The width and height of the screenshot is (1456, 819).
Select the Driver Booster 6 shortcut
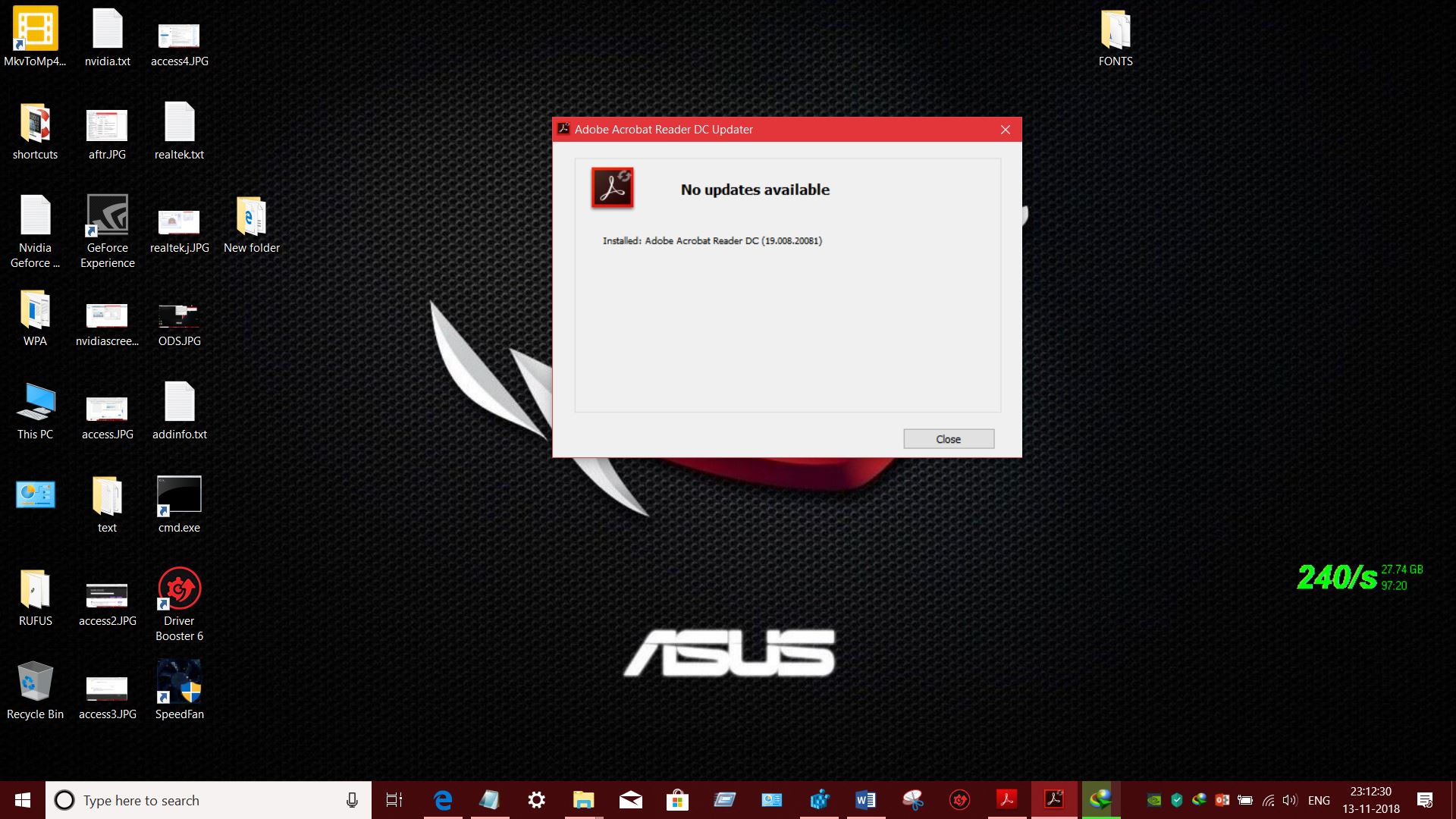(180, 604)
